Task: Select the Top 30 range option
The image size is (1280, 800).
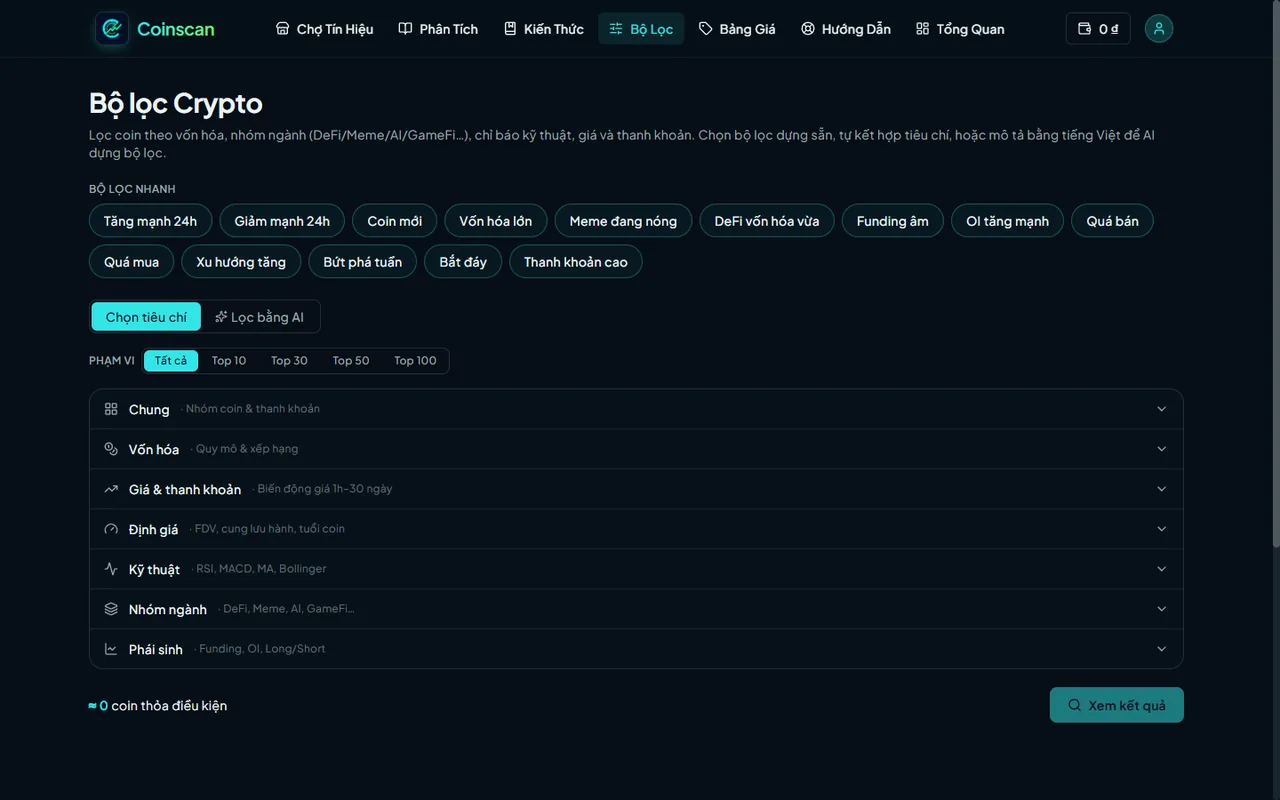Action: [289, 361]
